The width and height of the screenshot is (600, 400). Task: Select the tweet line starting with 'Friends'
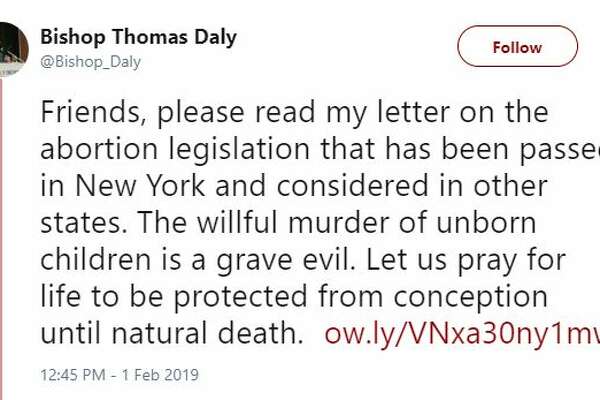pos(294,113)
